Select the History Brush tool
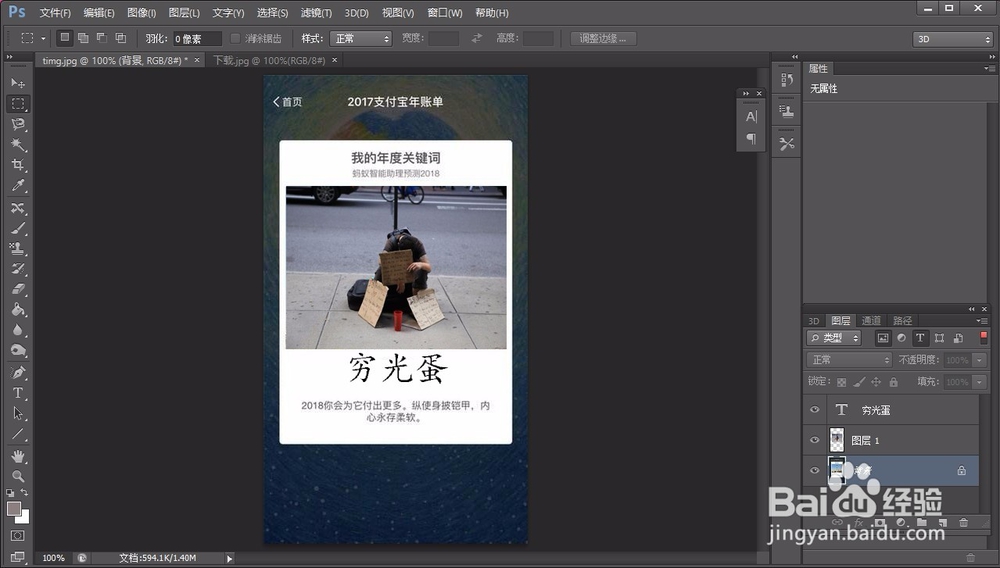Screen dimensions: 1000x568 click(x=18, y=269)
